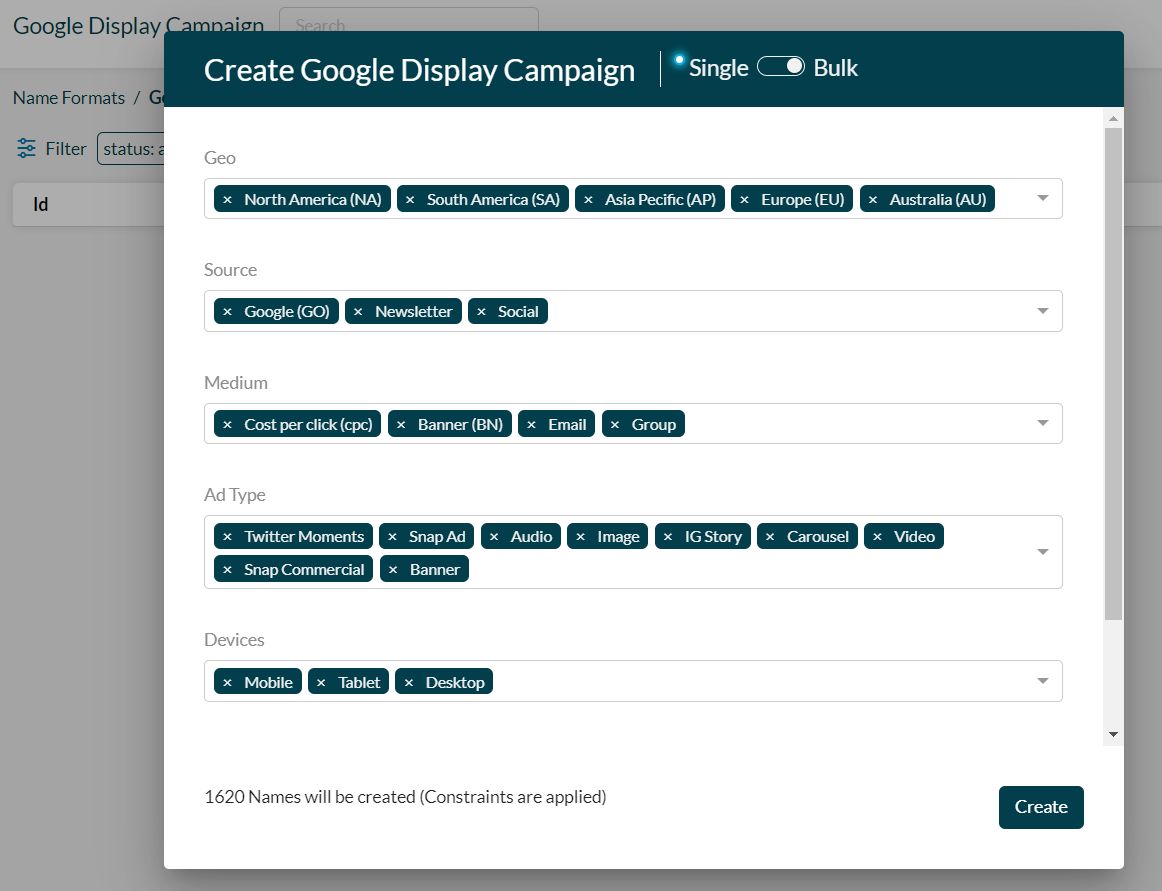Remove the Carousel ad type chip

[x=769, y=536]
